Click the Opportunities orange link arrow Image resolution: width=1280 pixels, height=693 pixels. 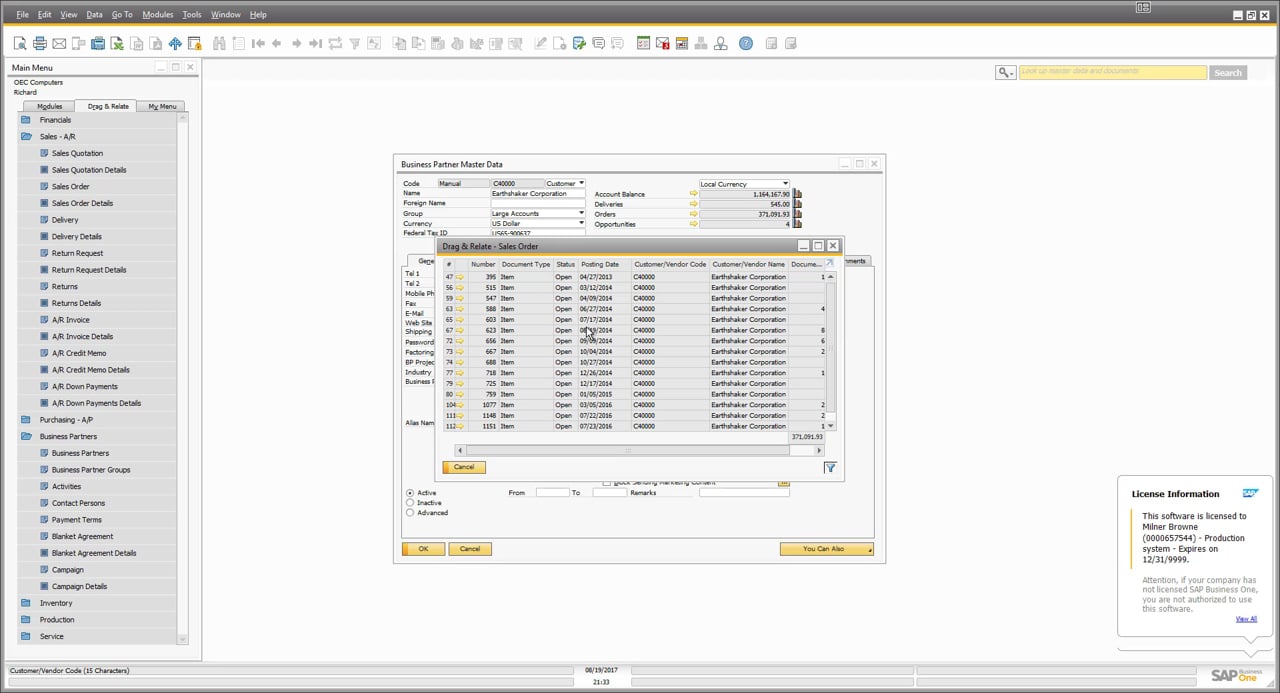point(694,224)
